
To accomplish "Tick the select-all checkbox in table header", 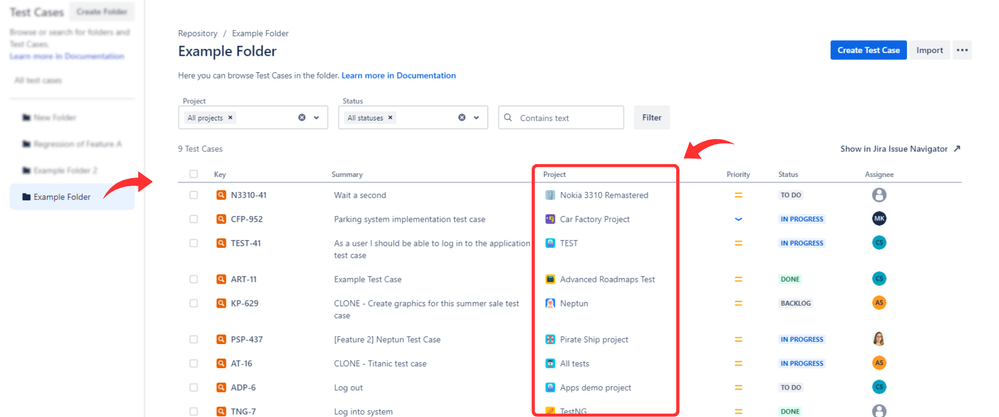I will 194,174.
